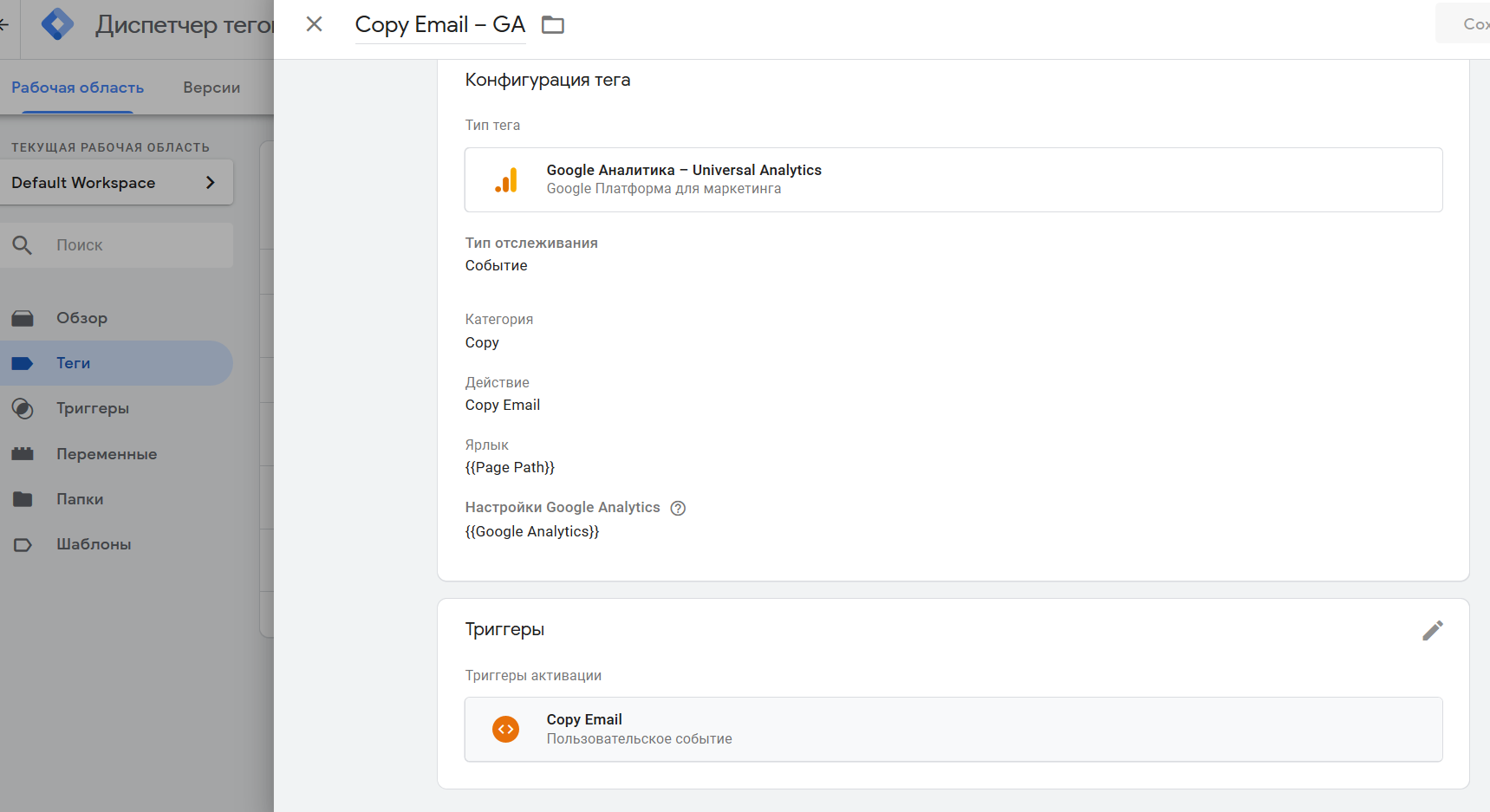1490x812 pixels.
Task: Click the {{Google Analytics}} settings variable
Action: tap(532, 531)
